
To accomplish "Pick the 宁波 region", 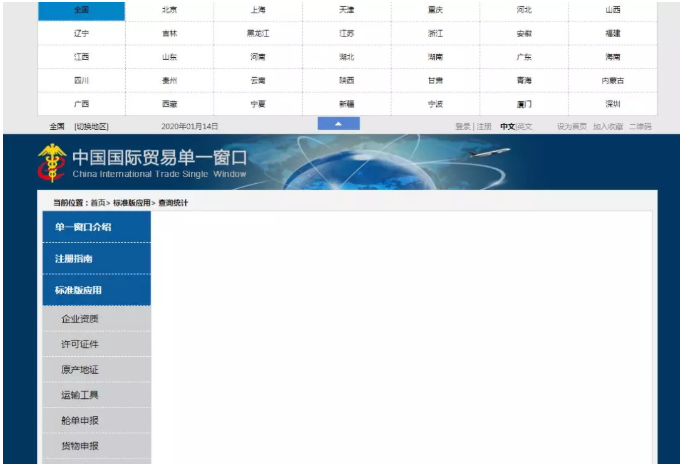I will [436, 104].
